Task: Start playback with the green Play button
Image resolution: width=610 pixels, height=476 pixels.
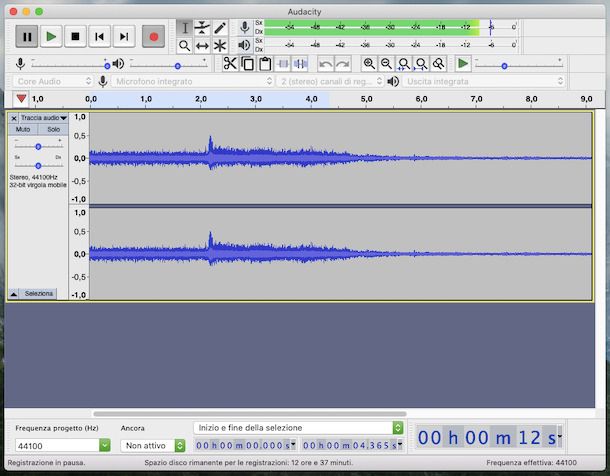Action: click(51, 37)
